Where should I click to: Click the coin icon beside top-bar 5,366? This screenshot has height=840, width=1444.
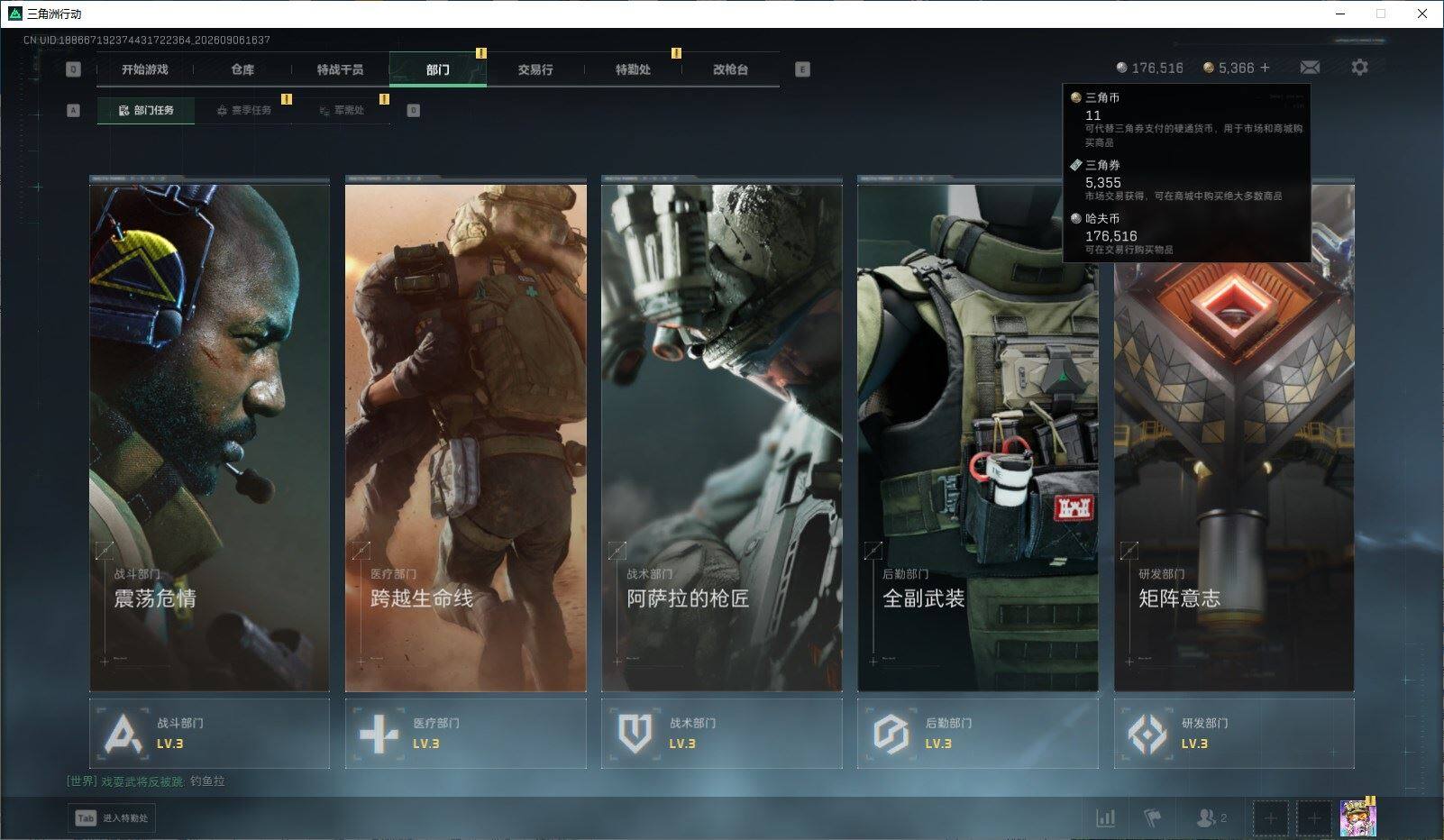(1208, 68)
